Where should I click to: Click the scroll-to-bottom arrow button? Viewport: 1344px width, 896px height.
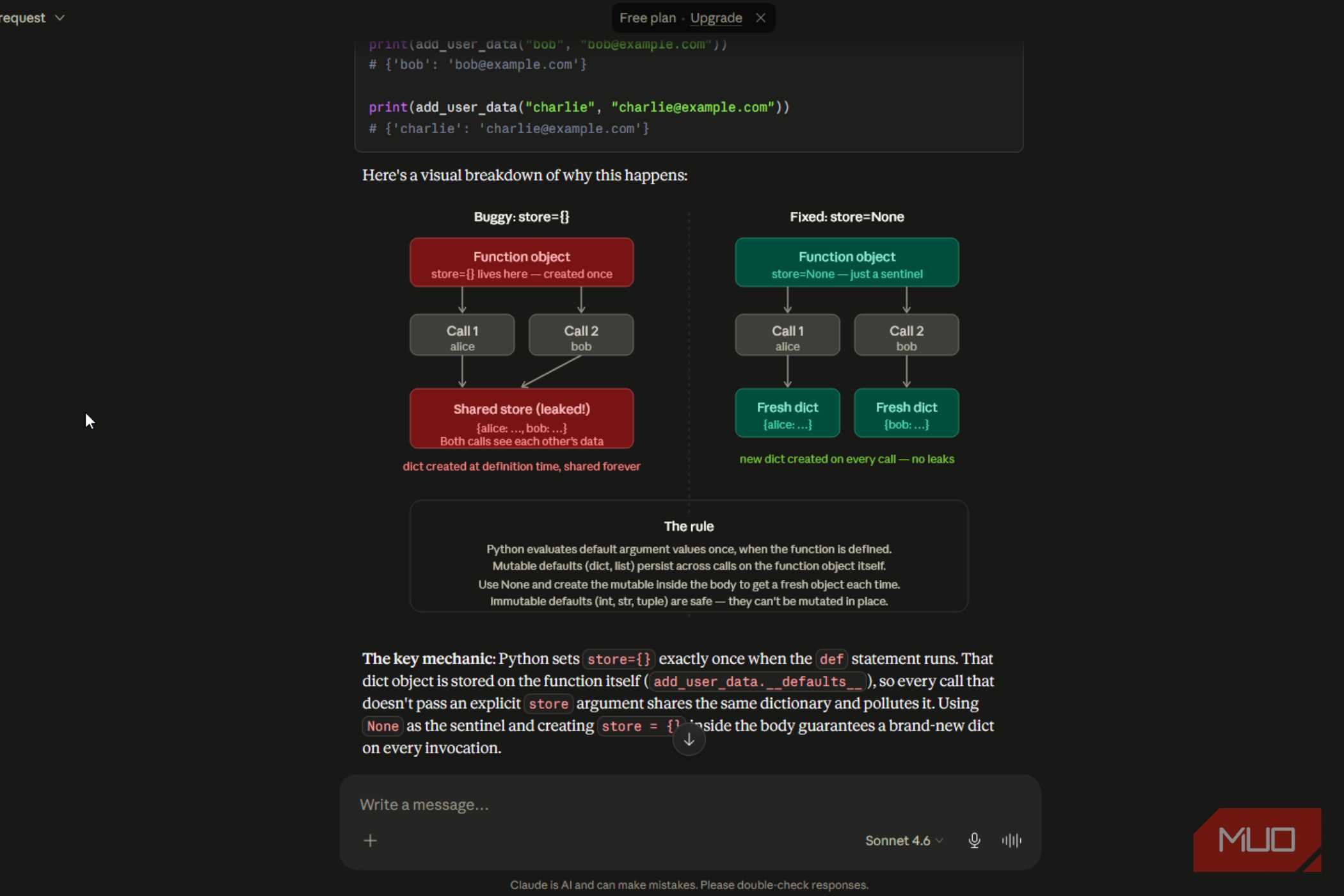point(689,740)
